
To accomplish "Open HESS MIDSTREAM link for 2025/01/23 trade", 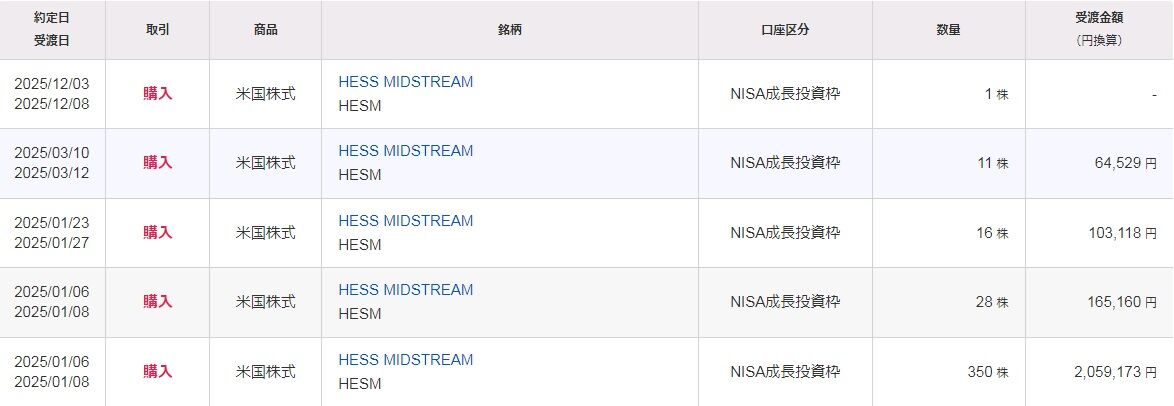I will 405,221.
